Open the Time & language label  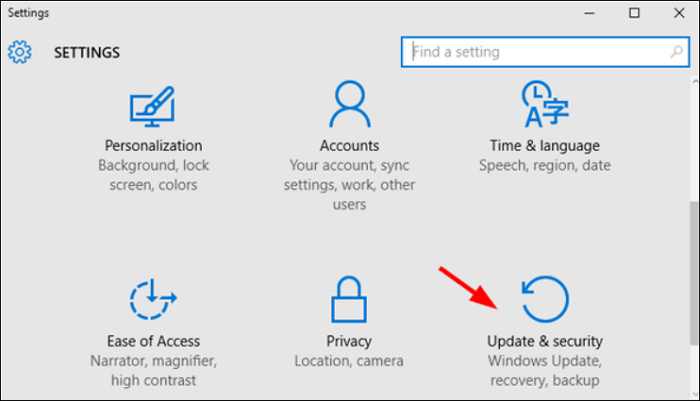(545, 146)
